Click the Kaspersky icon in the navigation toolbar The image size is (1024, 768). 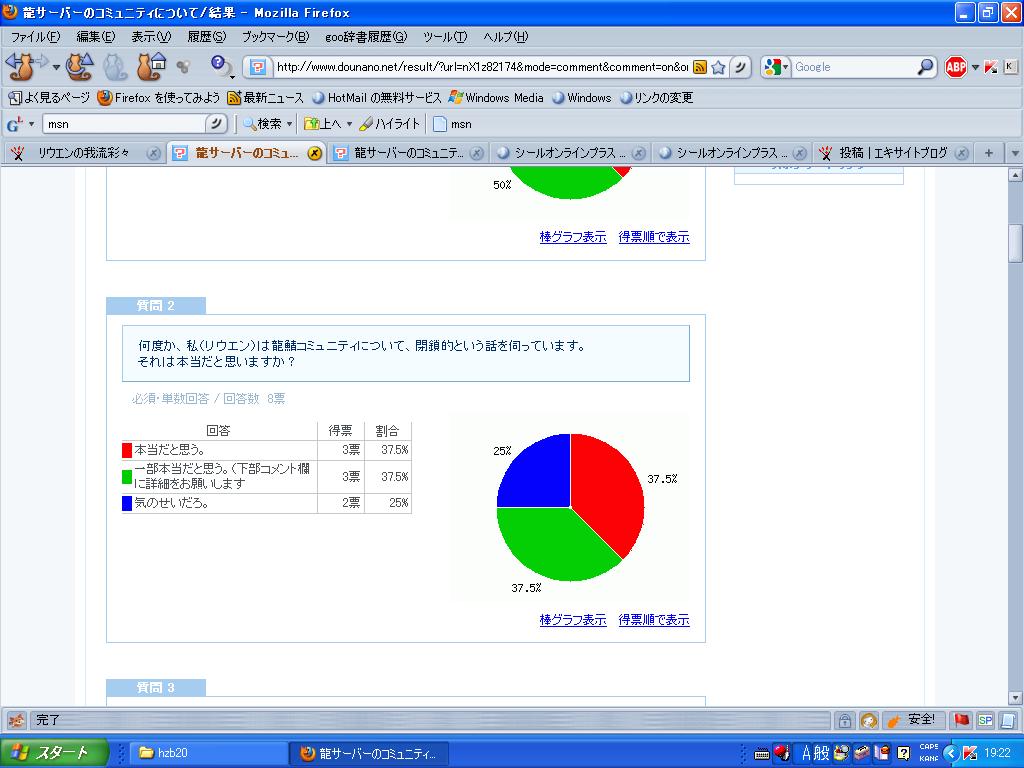pos(991,67)
